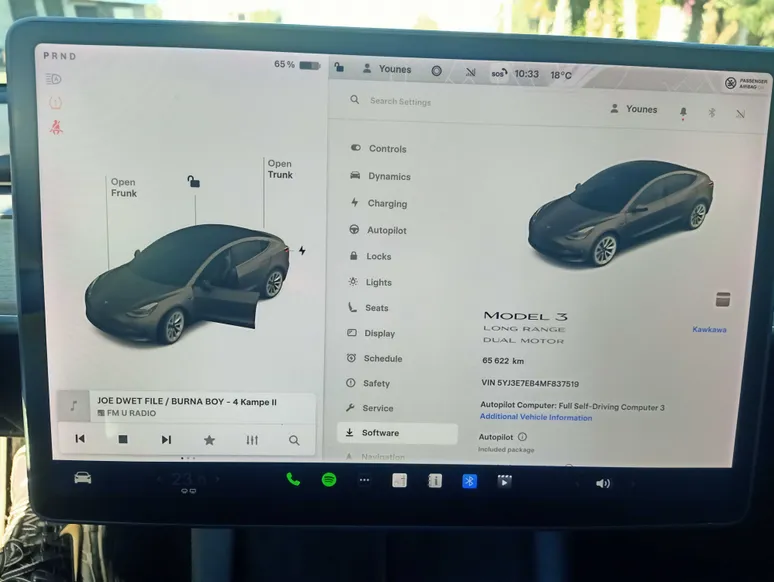Select Charging in the settings menu
774x582 pixels.
tap(379, 203)
